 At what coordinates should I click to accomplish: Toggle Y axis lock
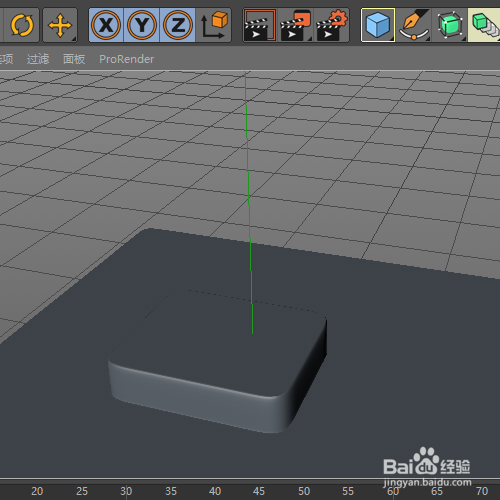[142, 25]
